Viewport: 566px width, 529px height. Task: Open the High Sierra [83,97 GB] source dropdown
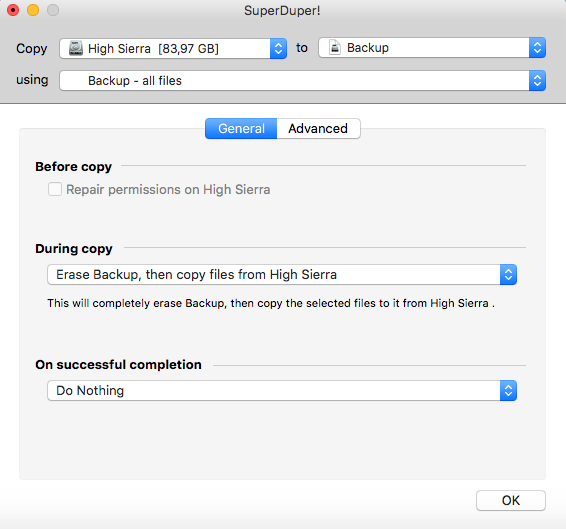point(173,48)
